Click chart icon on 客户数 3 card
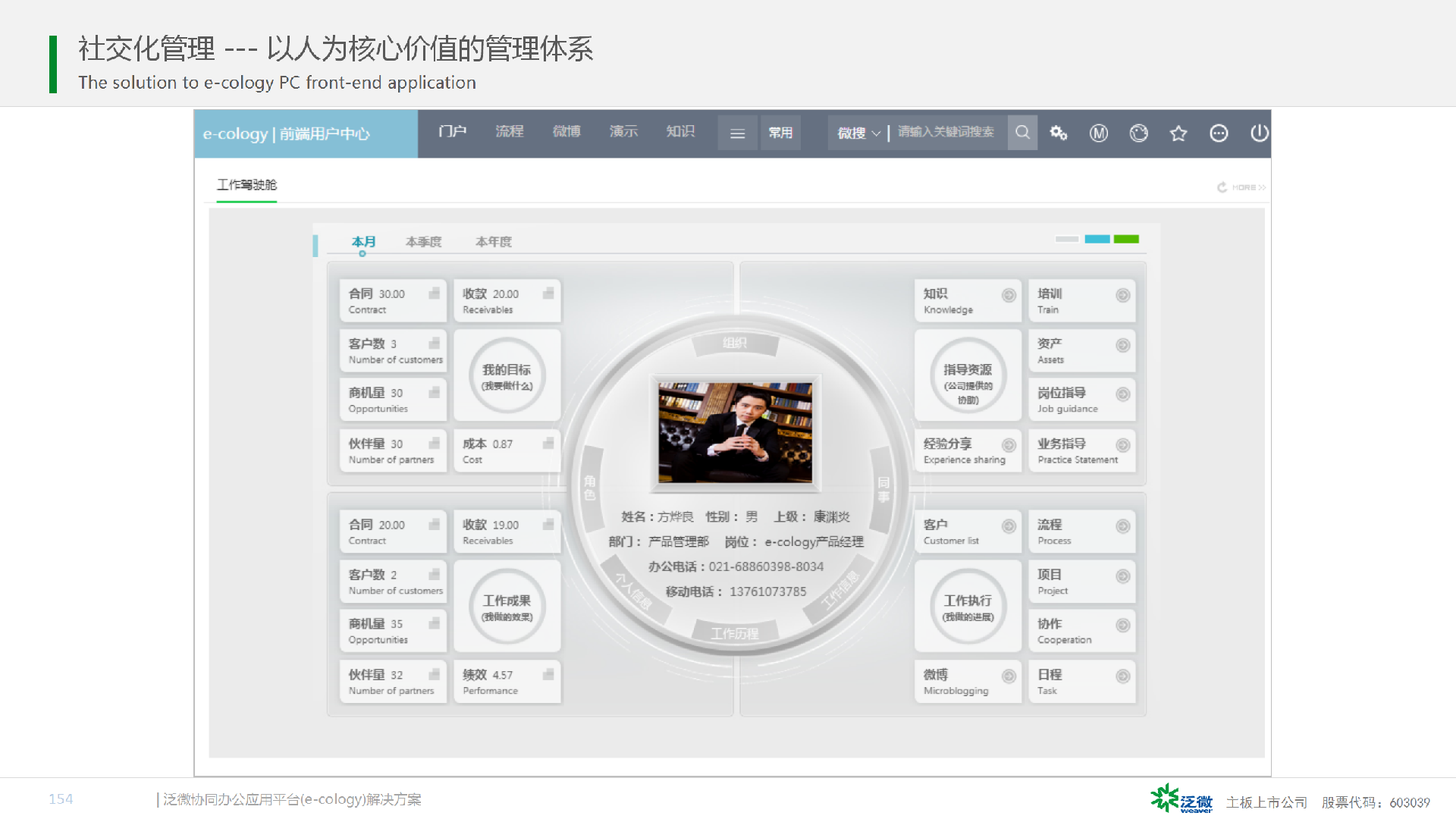The height and width of the screenshot is (819, 1456). click(x=435, y=343)
